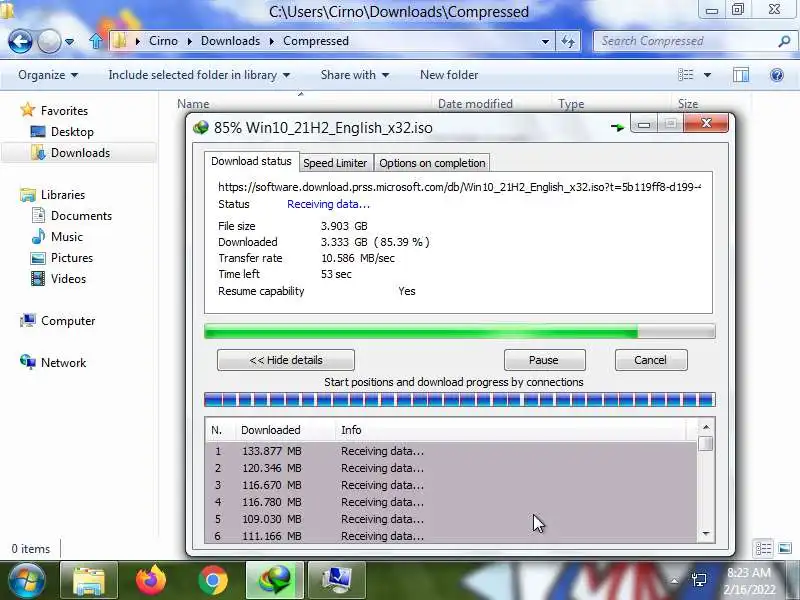
Task: Sort by the Size column header
Action: (x=687, y=104)
